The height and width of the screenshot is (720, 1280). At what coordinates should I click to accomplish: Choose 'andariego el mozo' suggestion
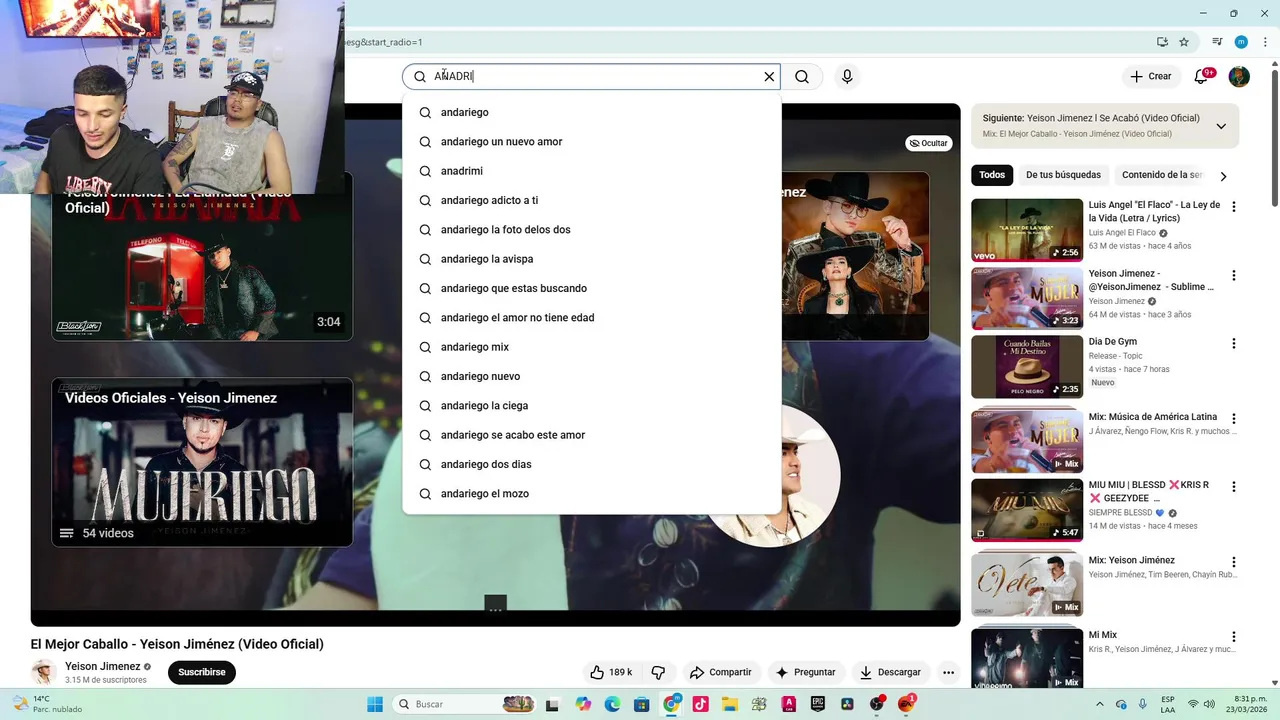pos(592,494)
